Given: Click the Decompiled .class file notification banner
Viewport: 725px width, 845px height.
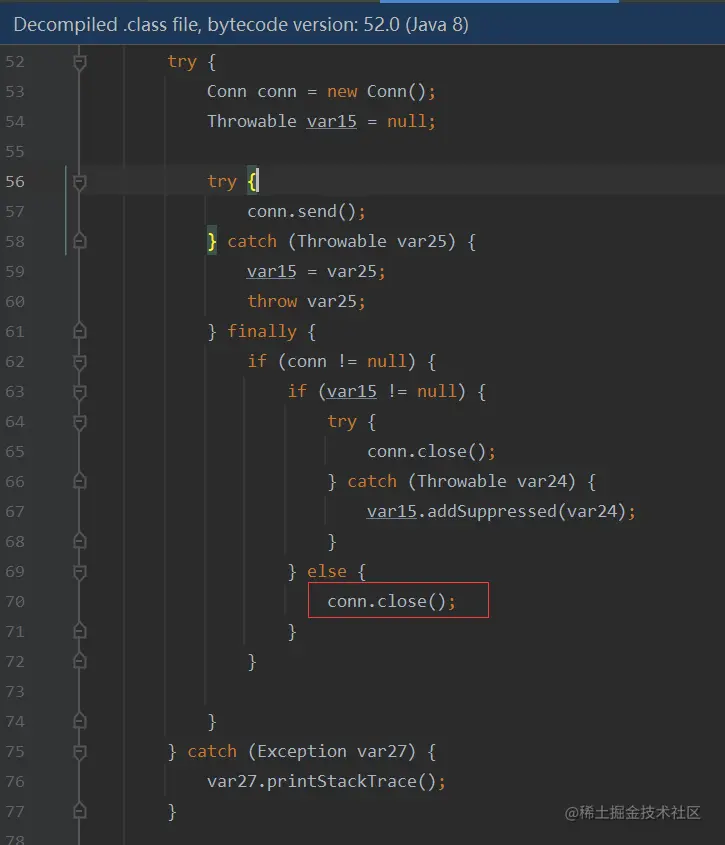Looking at the screenshot, I should pos(362,24).
